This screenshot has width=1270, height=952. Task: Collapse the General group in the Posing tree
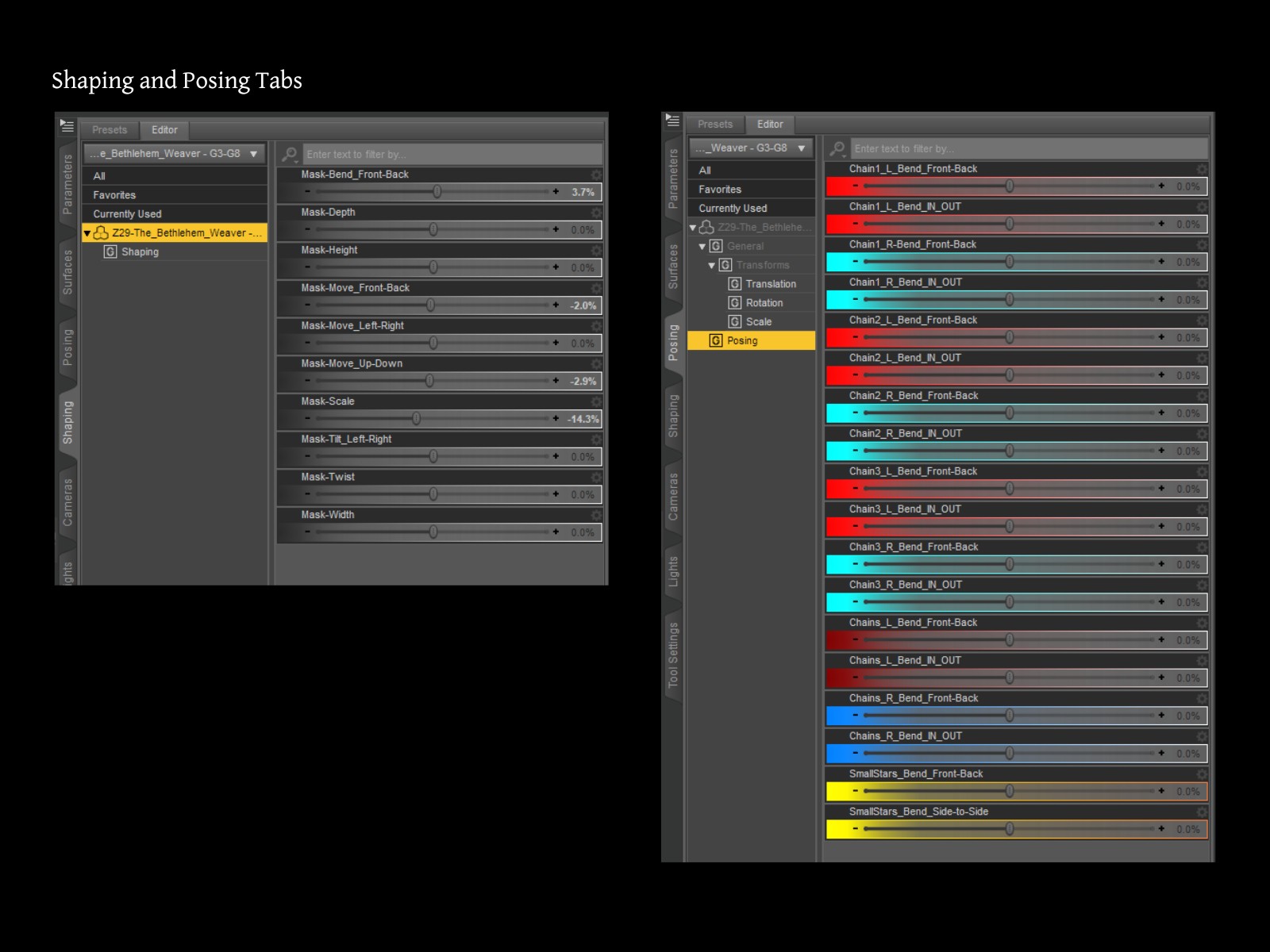coord(702,247)
